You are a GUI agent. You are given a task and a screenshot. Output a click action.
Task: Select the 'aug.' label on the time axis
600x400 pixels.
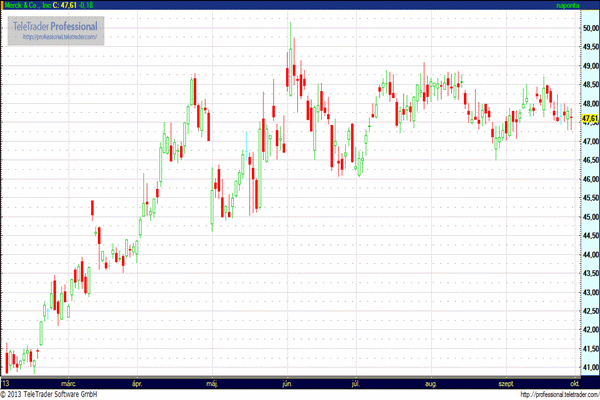[x=431, y=382]
